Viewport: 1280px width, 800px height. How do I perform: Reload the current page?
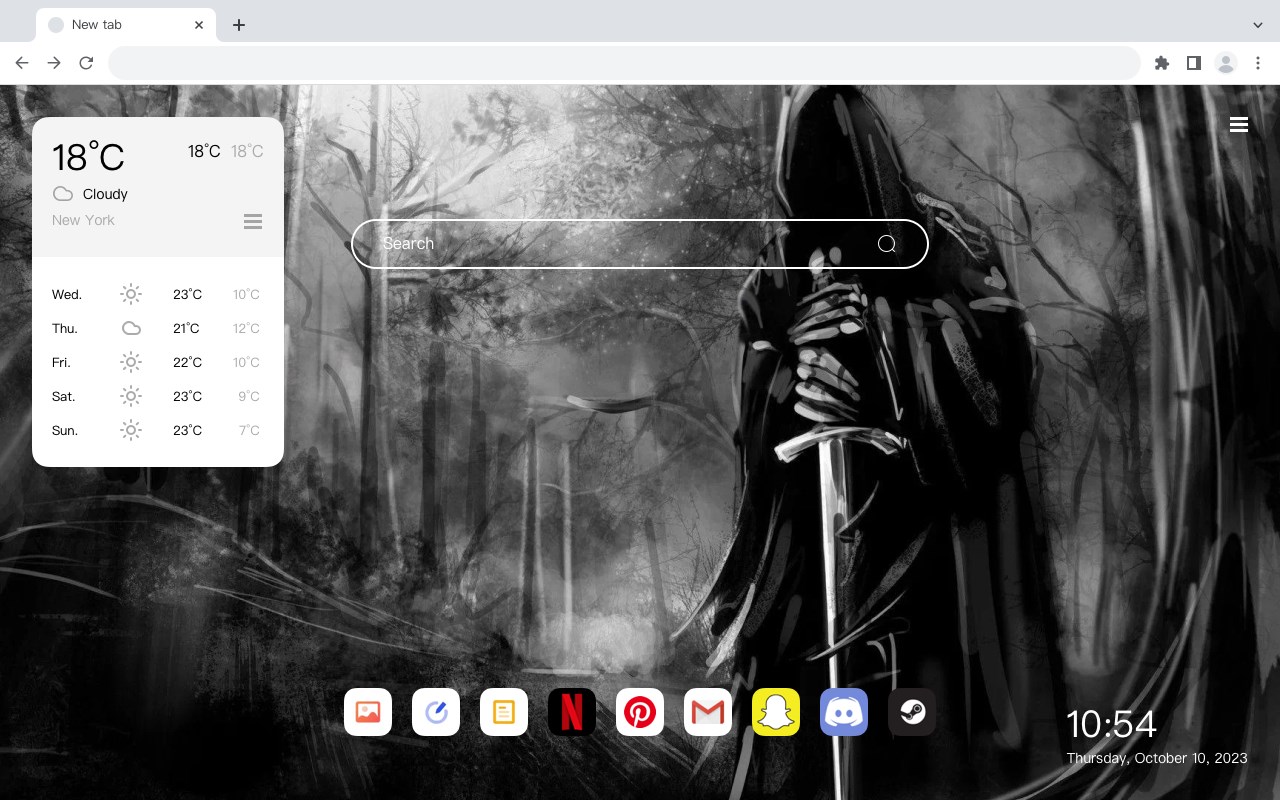click(x=86, y=63)
